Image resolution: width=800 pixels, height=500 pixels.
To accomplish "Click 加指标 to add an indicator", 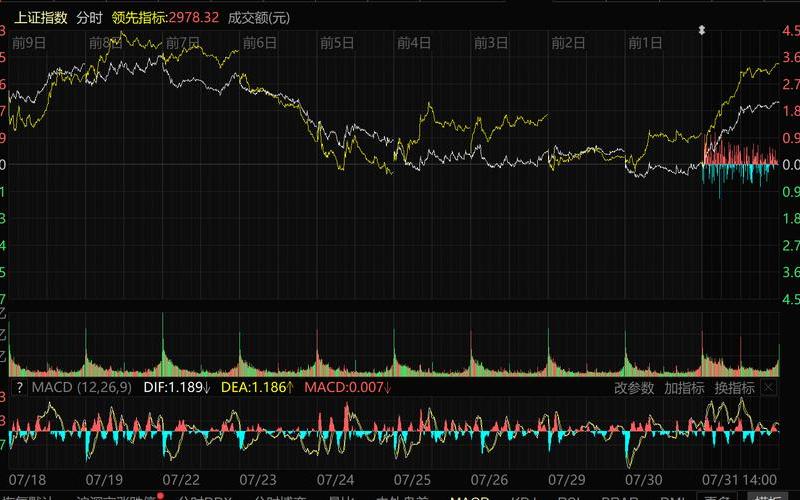I will pyautogui.click(x=684, y=387).
